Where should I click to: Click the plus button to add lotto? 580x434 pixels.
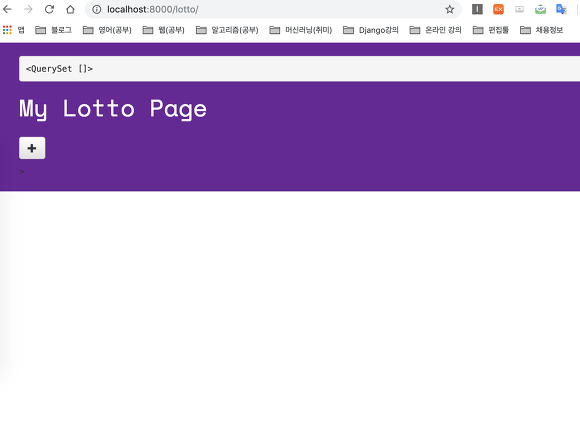pyautogui.click(x=32, y=148)
